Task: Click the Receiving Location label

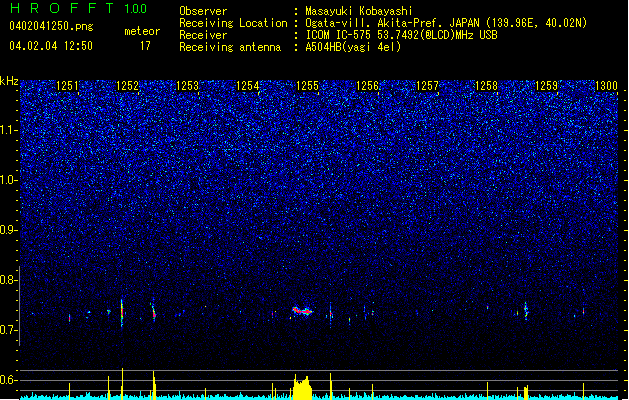Action: [233, 23]
